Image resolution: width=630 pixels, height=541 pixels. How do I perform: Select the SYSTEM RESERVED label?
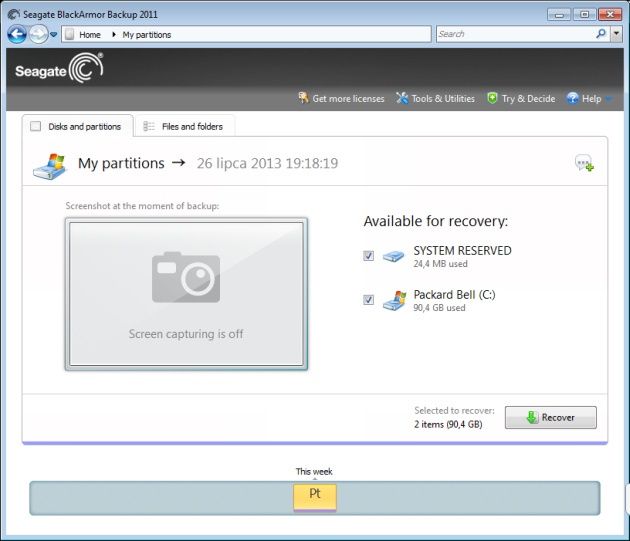(462, 250)
